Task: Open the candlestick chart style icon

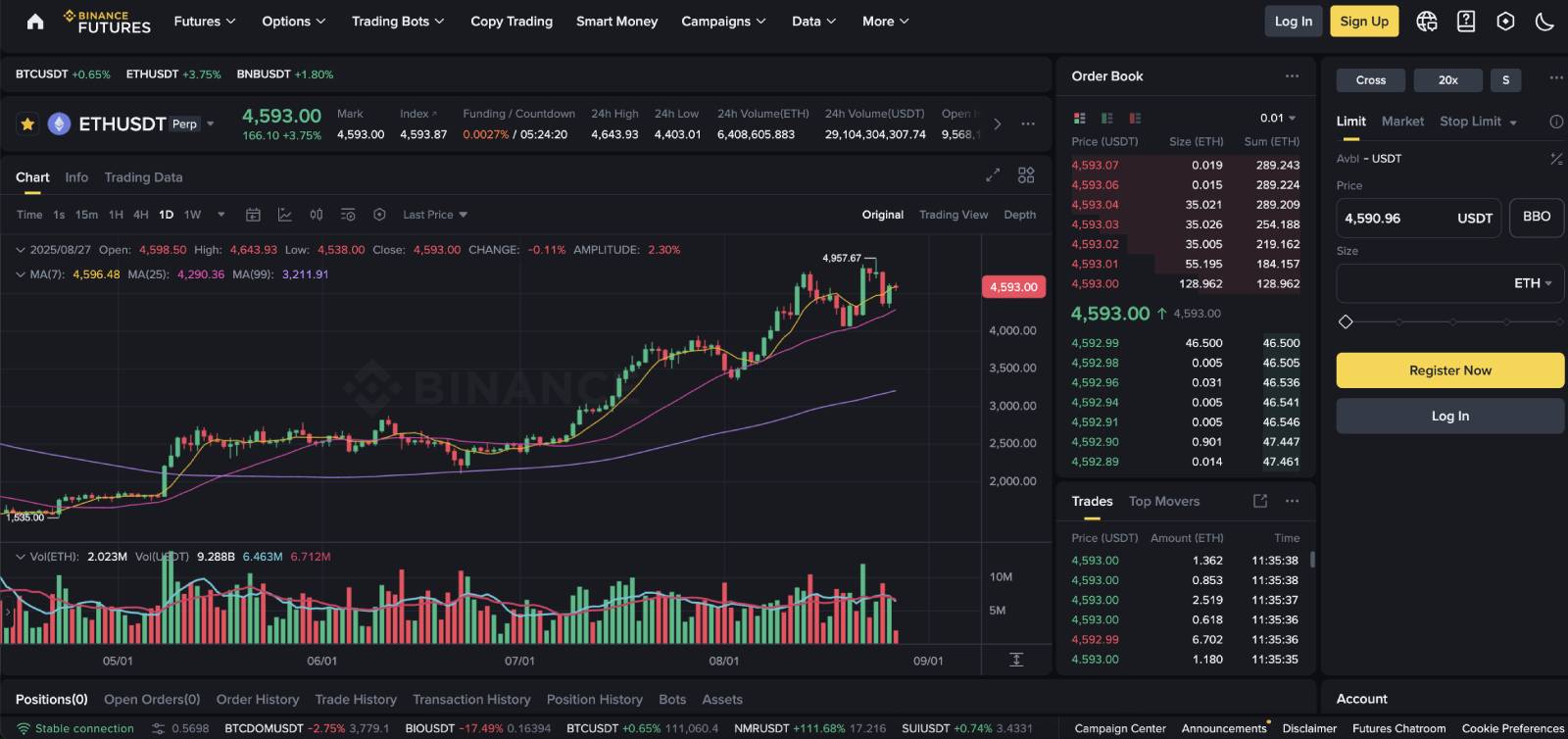Action: coord(317,215)
